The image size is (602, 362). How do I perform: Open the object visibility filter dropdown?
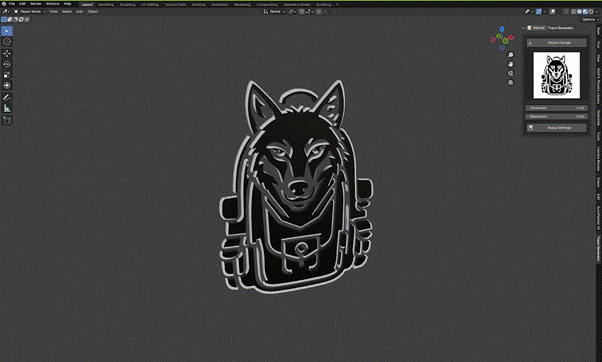click(529, 12)
